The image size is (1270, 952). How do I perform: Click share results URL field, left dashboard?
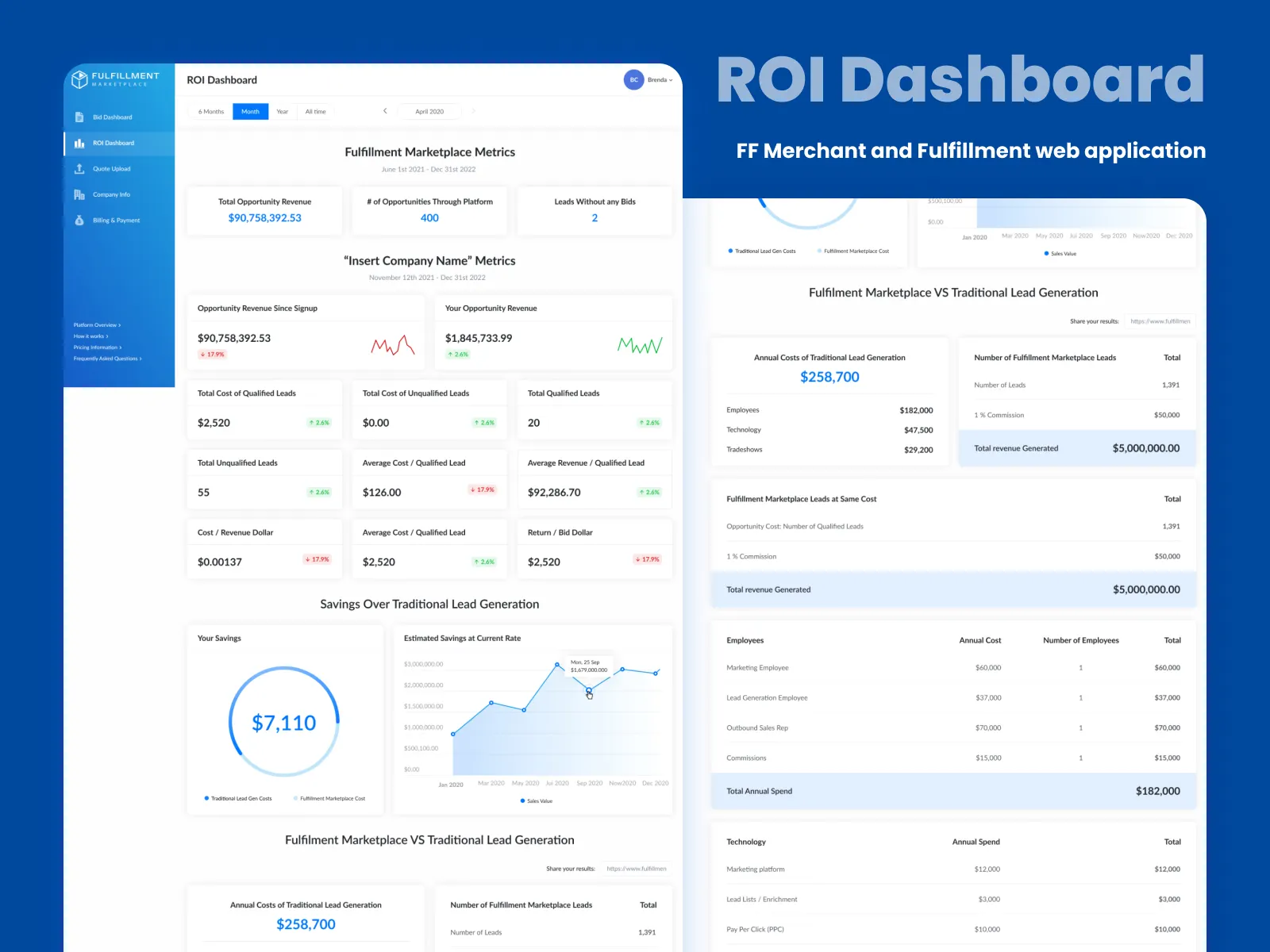pos(637,869)
